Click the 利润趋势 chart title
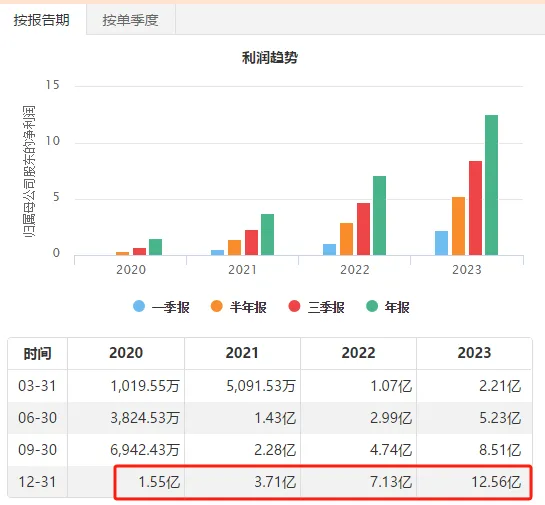 coord(270,57)
